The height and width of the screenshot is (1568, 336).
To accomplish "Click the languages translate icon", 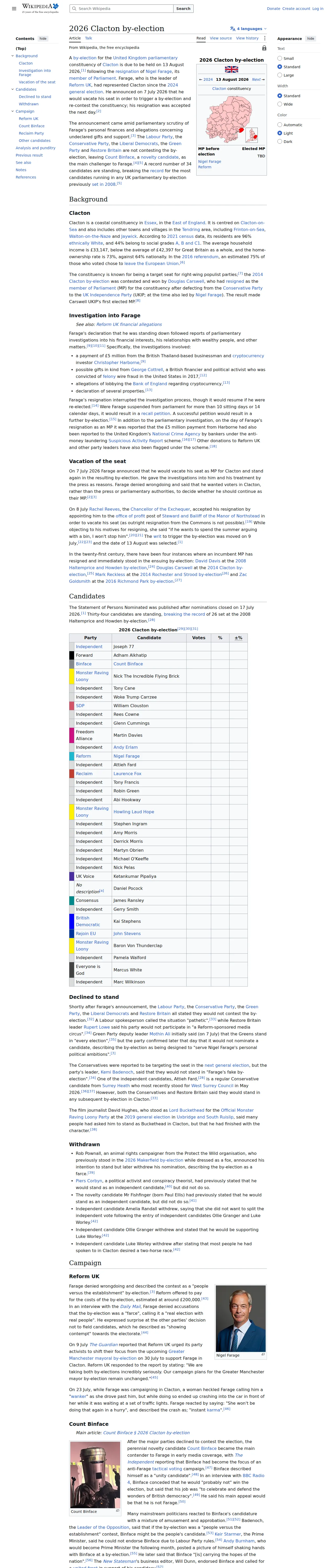I will [232, 28].
